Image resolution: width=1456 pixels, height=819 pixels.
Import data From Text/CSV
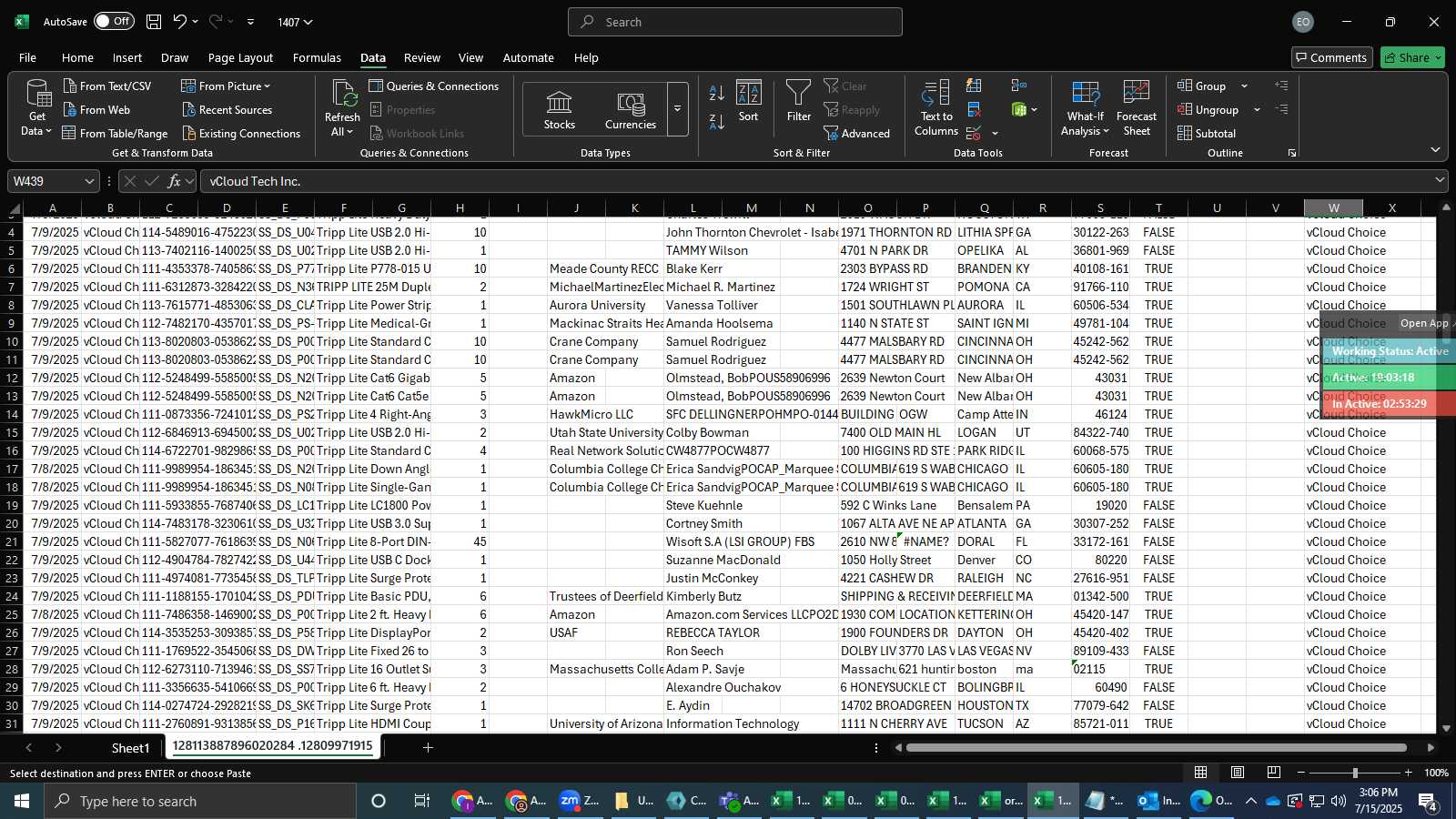click(x=107, y=86)
